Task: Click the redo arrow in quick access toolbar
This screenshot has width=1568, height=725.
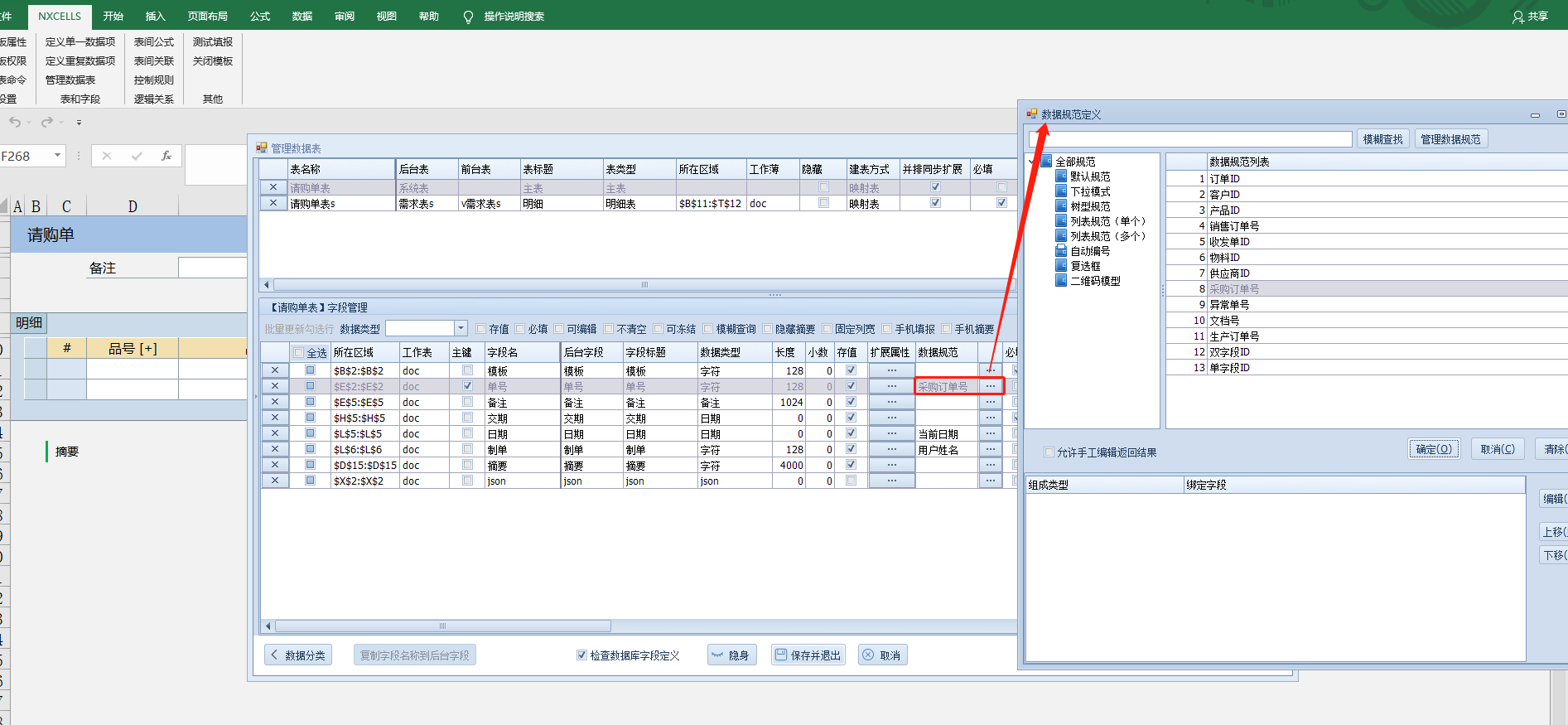Action: coord(47,122)
